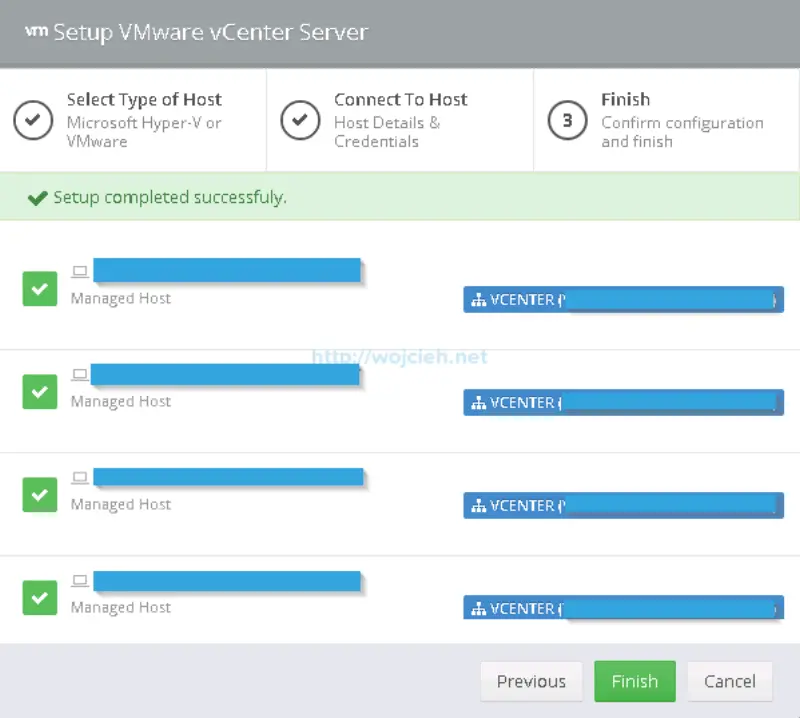Toggle the checkbox on the last Managed Host
Viewport: 800px width, 718px height.
pyautogui.click(x=39, y=597)
